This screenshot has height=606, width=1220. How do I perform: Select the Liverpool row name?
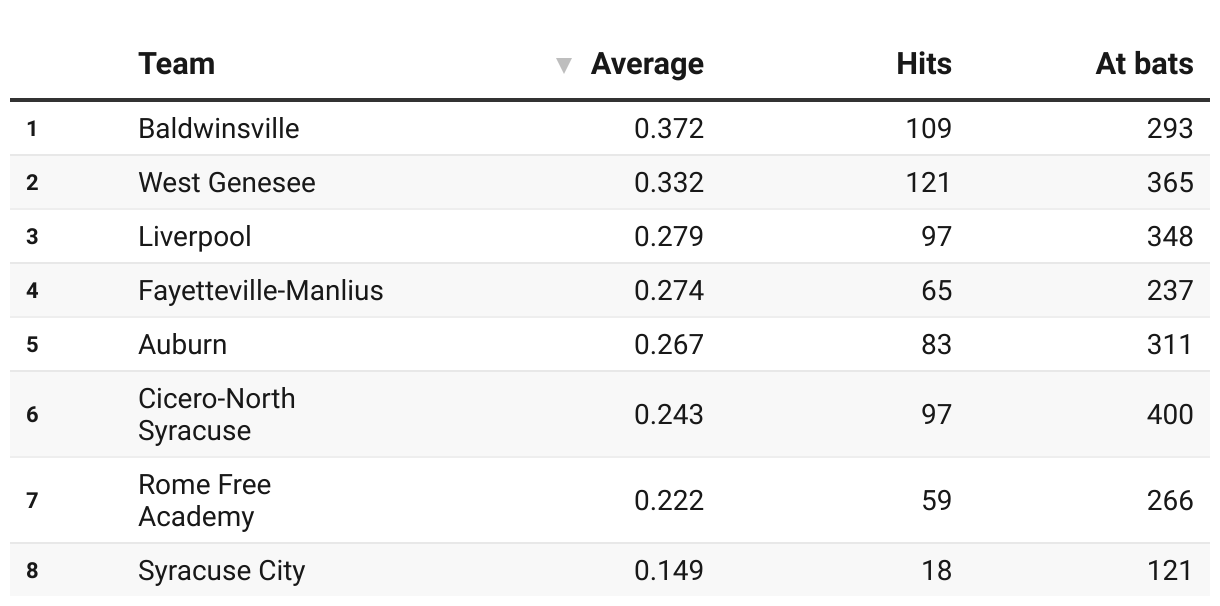click(x=195, y=237)
